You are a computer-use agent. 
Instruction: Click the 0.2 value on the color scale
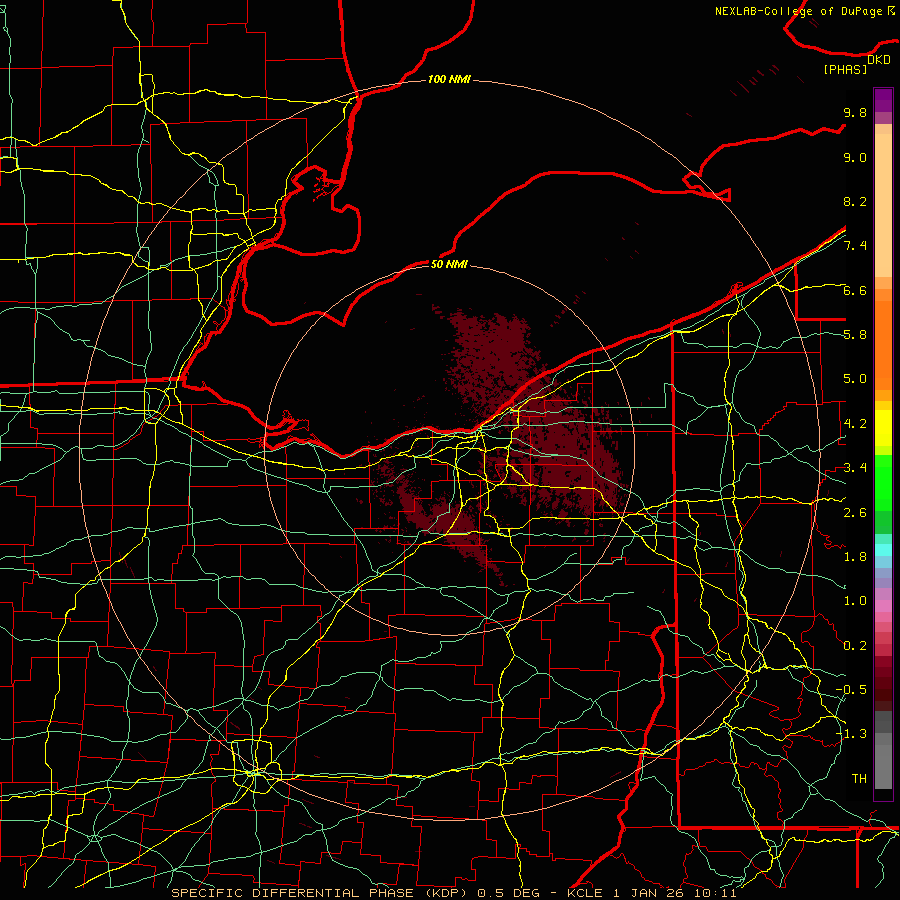(855, 646)
